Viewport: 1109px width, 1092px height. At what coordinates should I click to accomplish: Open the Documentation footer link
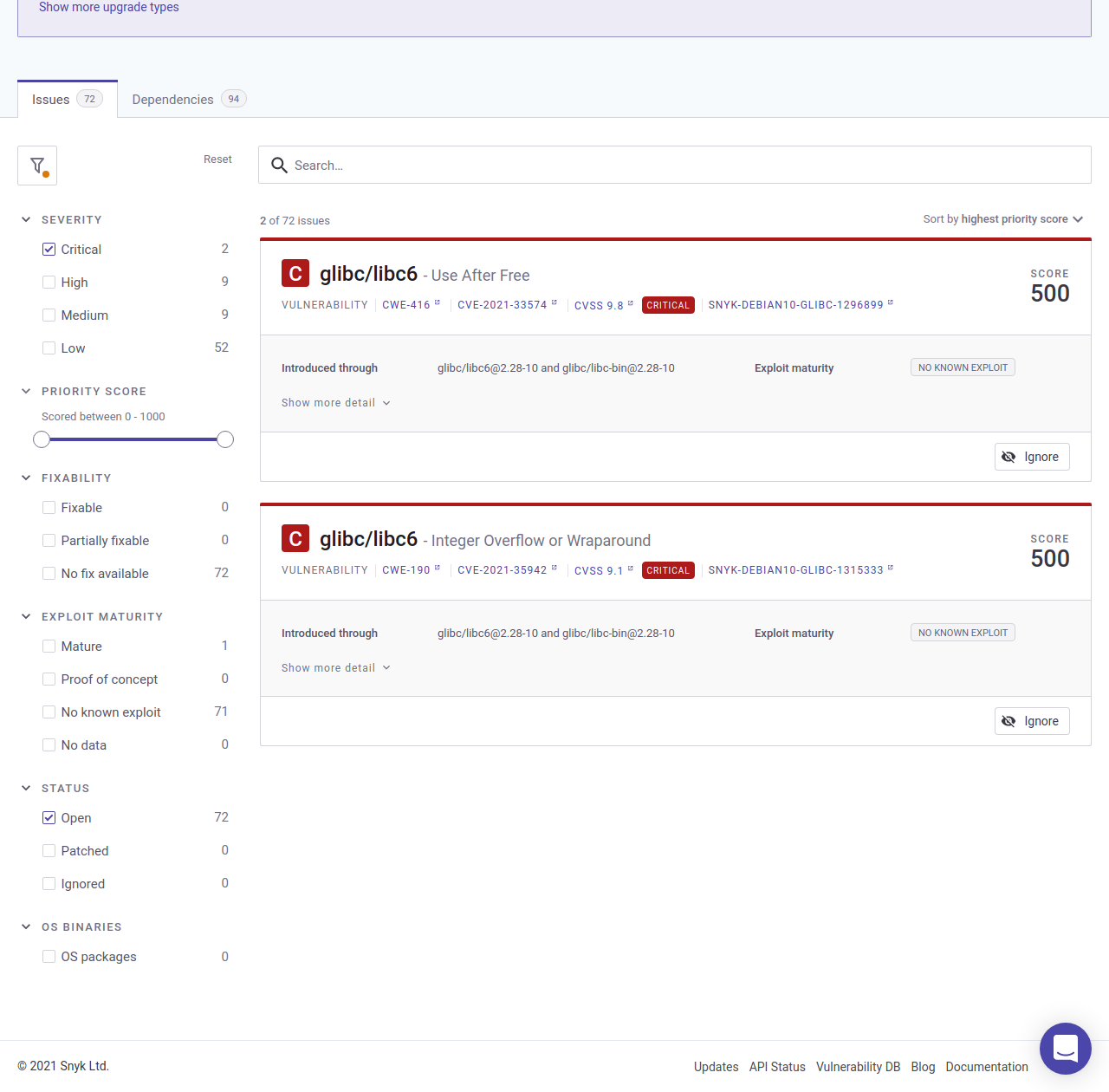[987, 1067]
